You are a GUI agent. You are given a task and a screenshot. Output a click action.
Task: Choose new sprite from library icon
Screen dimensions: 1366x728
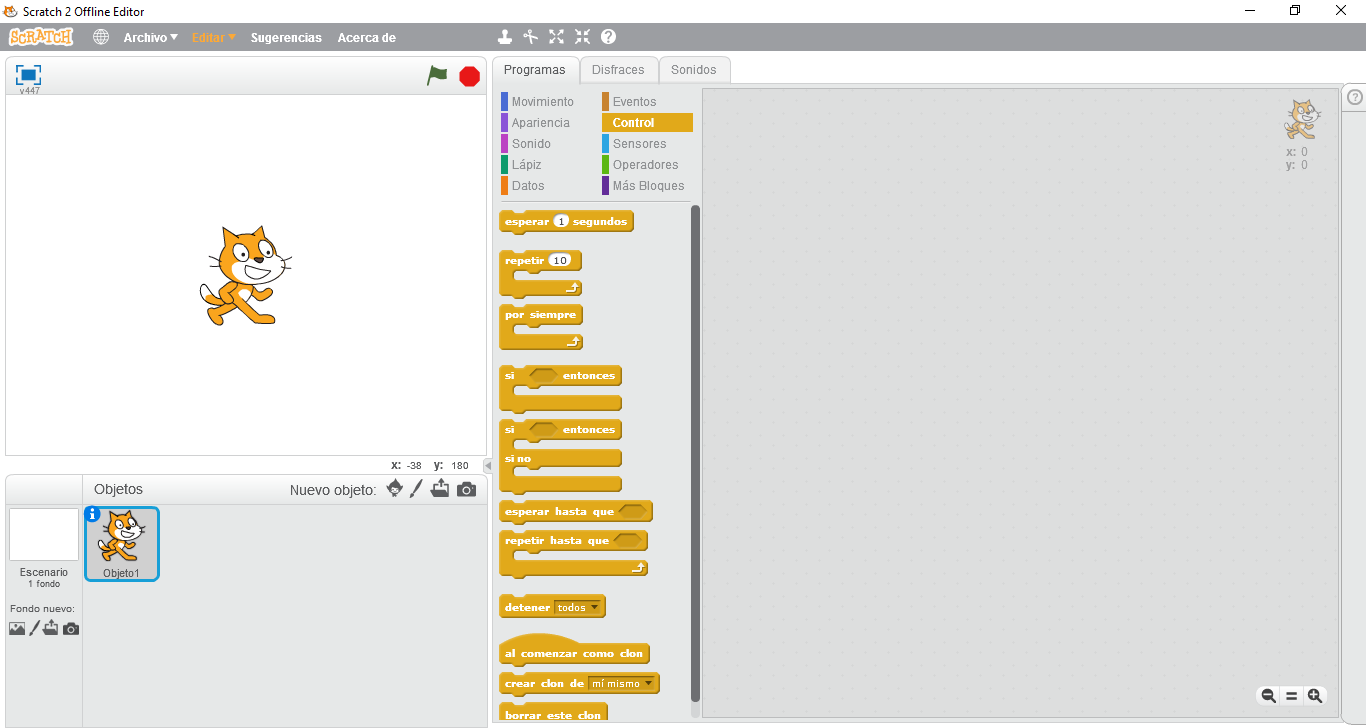tap(394, 489)
